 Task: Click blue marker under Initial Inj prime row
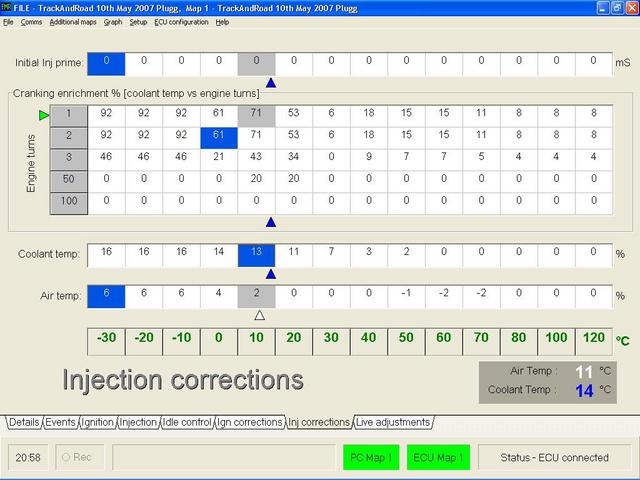click(271, 83)
